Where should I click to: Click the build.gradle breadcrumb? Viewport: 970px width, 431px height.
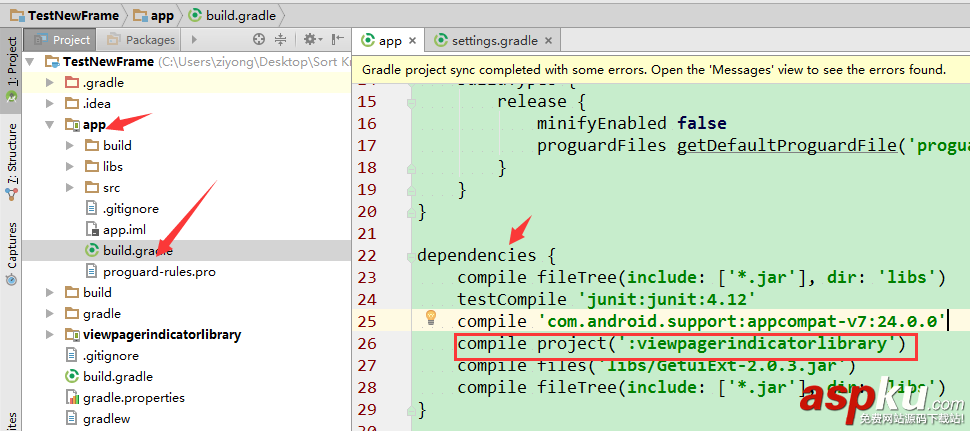(x=233, y=15)
